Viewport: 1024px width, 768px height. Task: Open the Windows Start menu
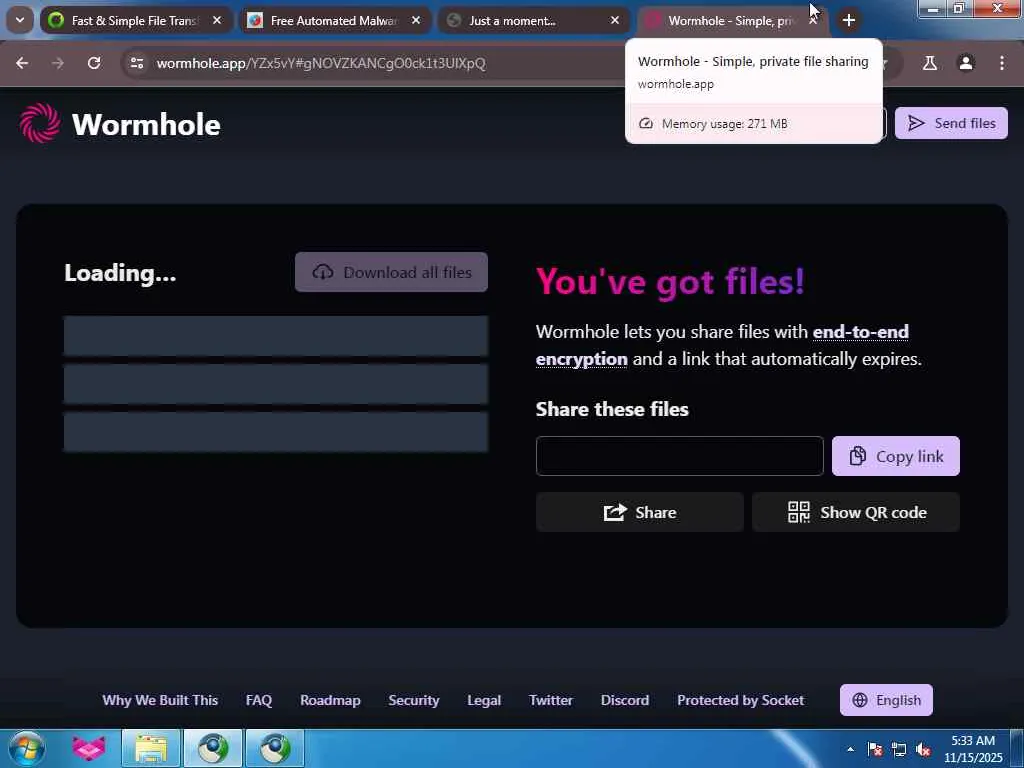(26, 748)
